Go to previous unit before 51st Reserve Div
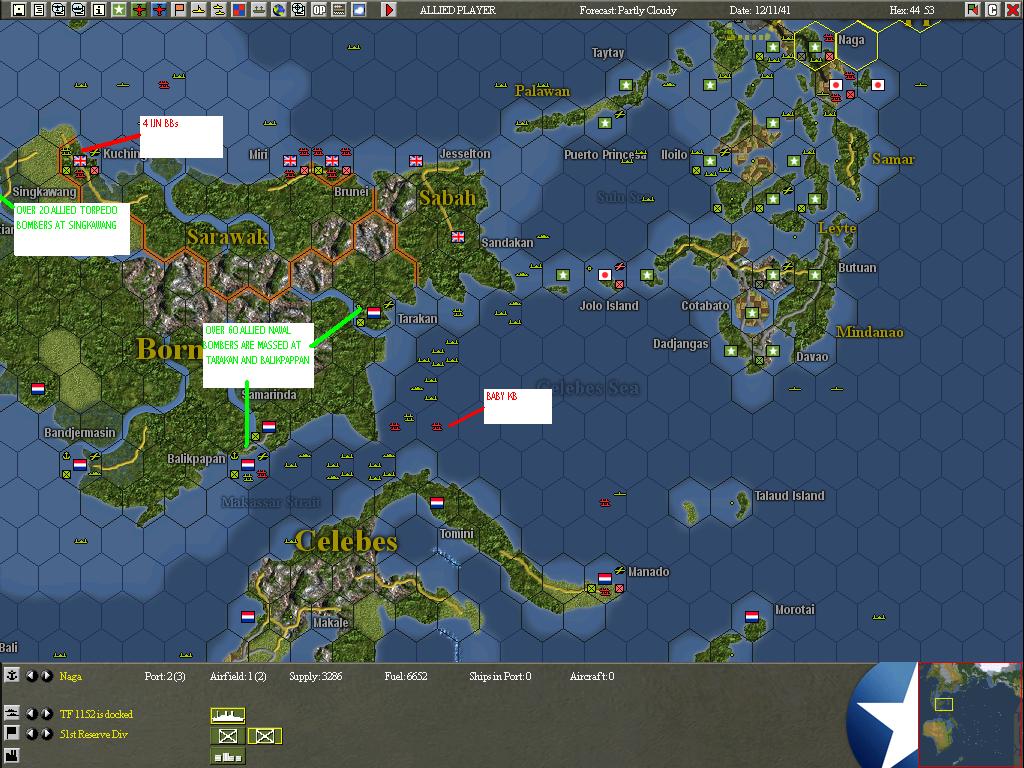Viewport: 1024px width, 768px height. coord(31,734)
